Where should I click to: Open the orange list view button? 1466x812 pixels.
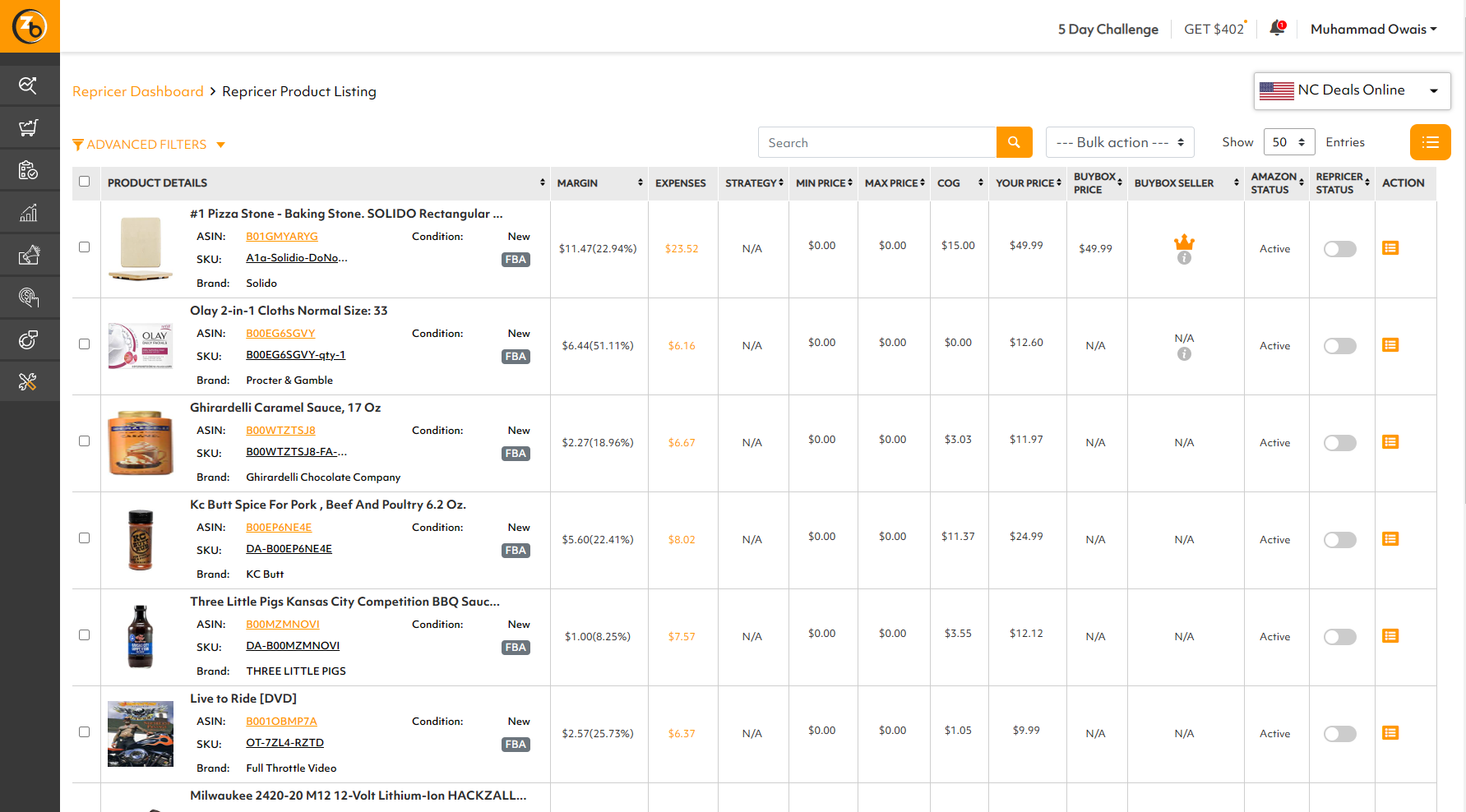1430,142
